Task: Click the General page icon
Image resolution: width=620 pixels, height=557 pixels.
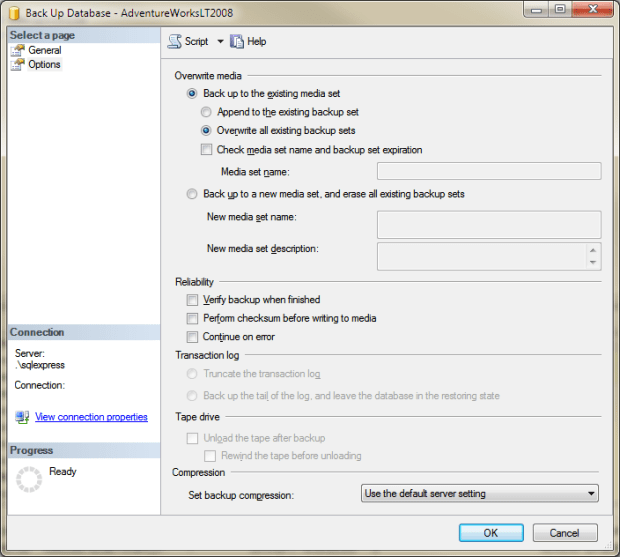Action: (18, 51)
